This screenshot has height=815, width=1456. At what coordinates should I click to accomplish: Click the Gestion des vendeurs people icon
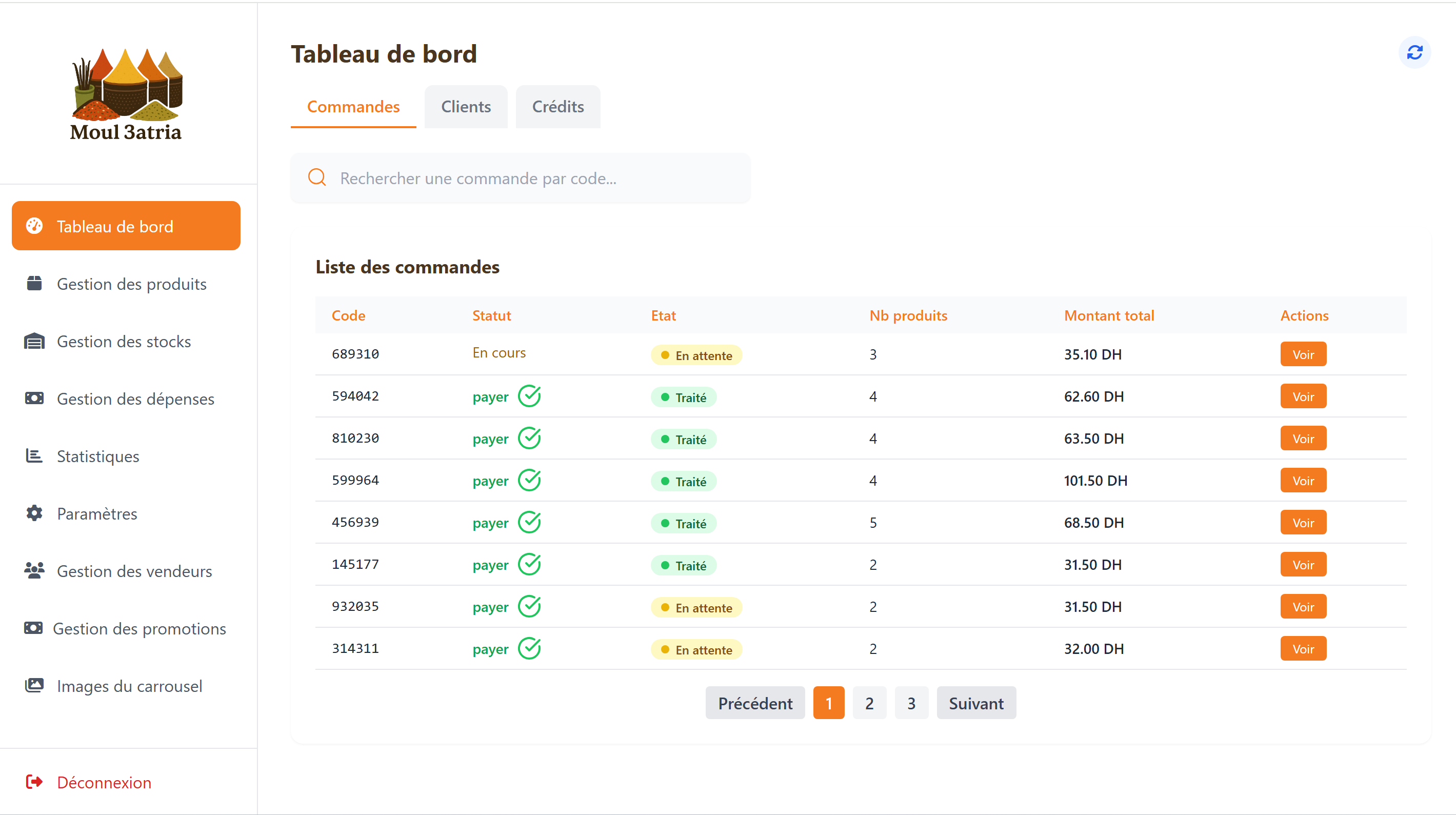[x=34, y=570]
